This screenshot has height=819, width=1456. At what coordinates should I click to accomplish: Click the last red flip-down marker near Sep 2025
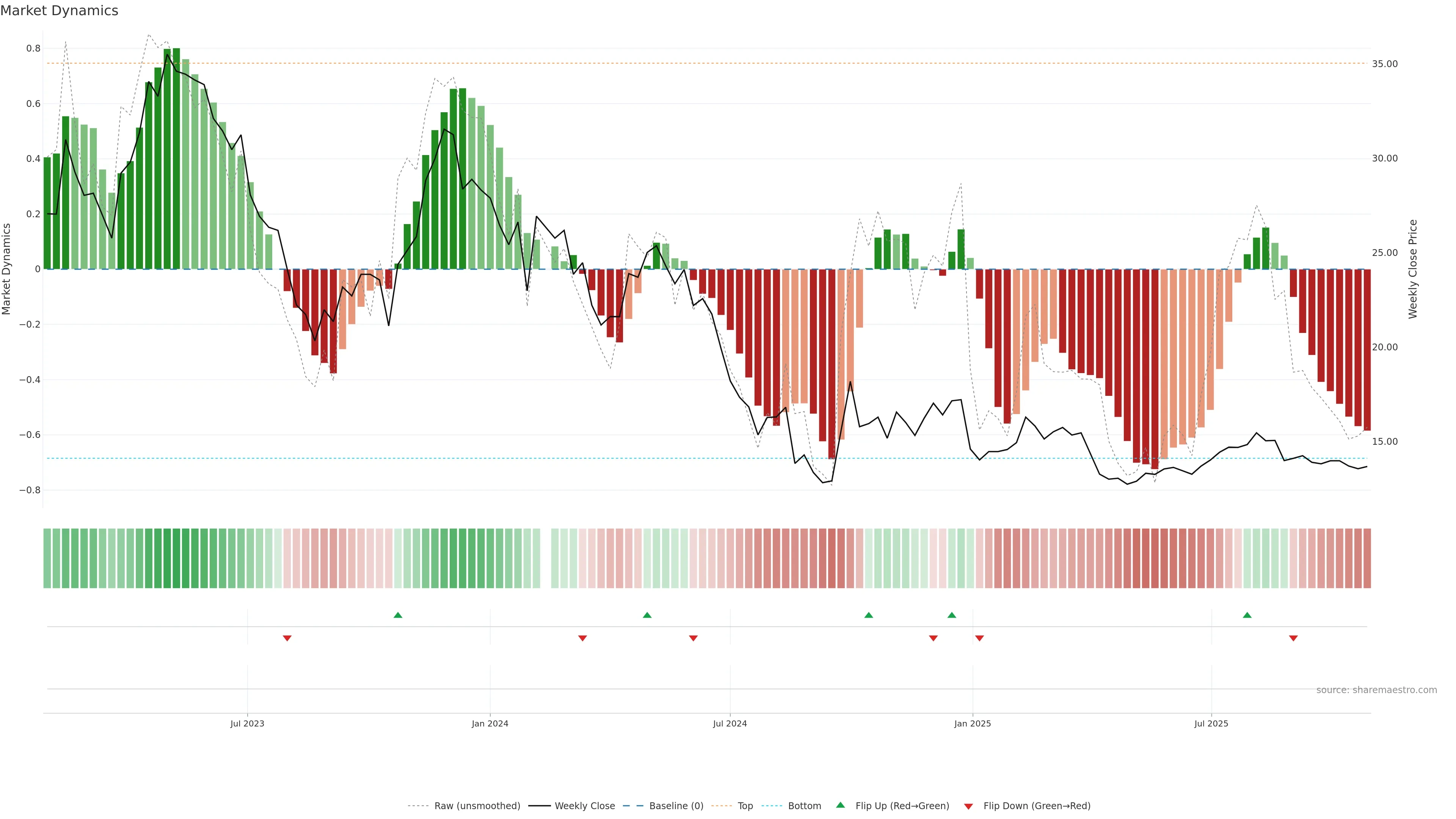pos(1293,638)
